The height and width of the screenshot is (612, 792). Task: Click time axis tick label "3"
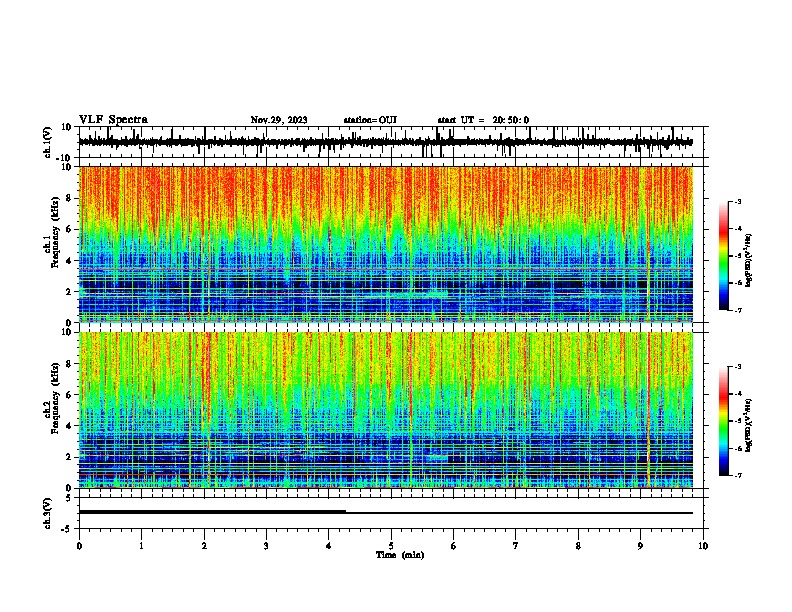[x=266, y=546]
